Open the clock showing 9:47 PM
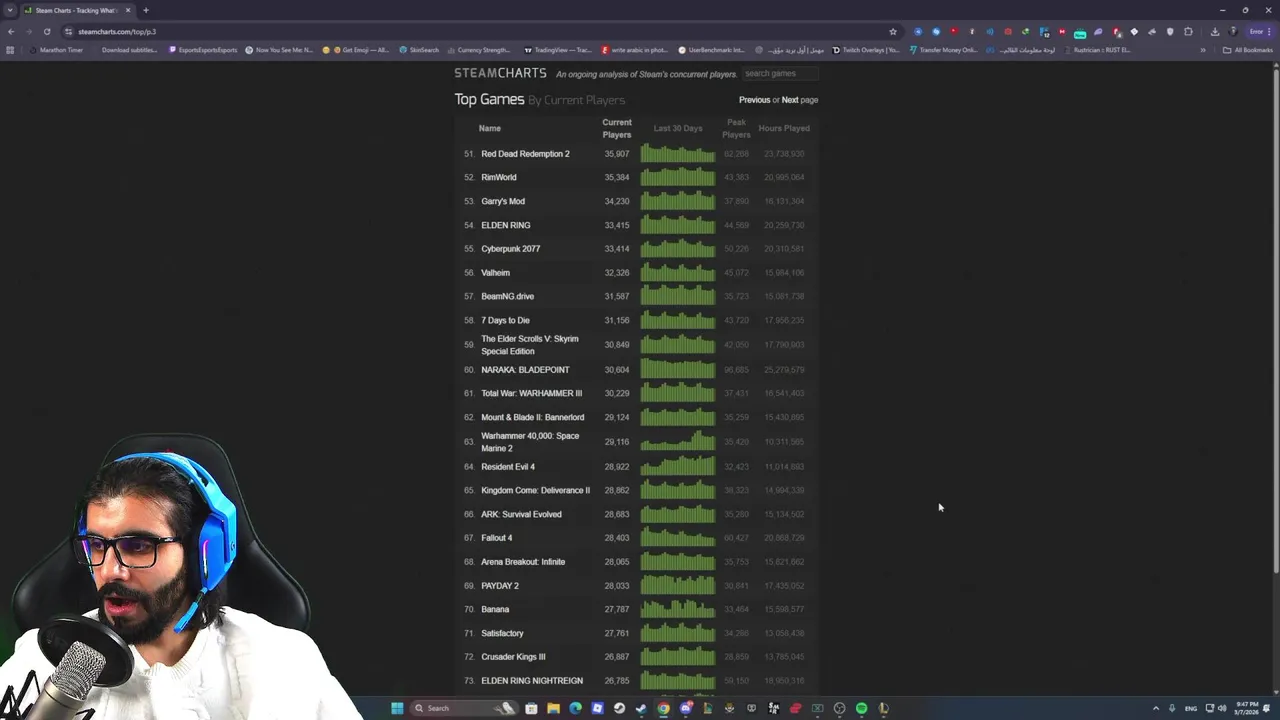 coord(1247,708)
